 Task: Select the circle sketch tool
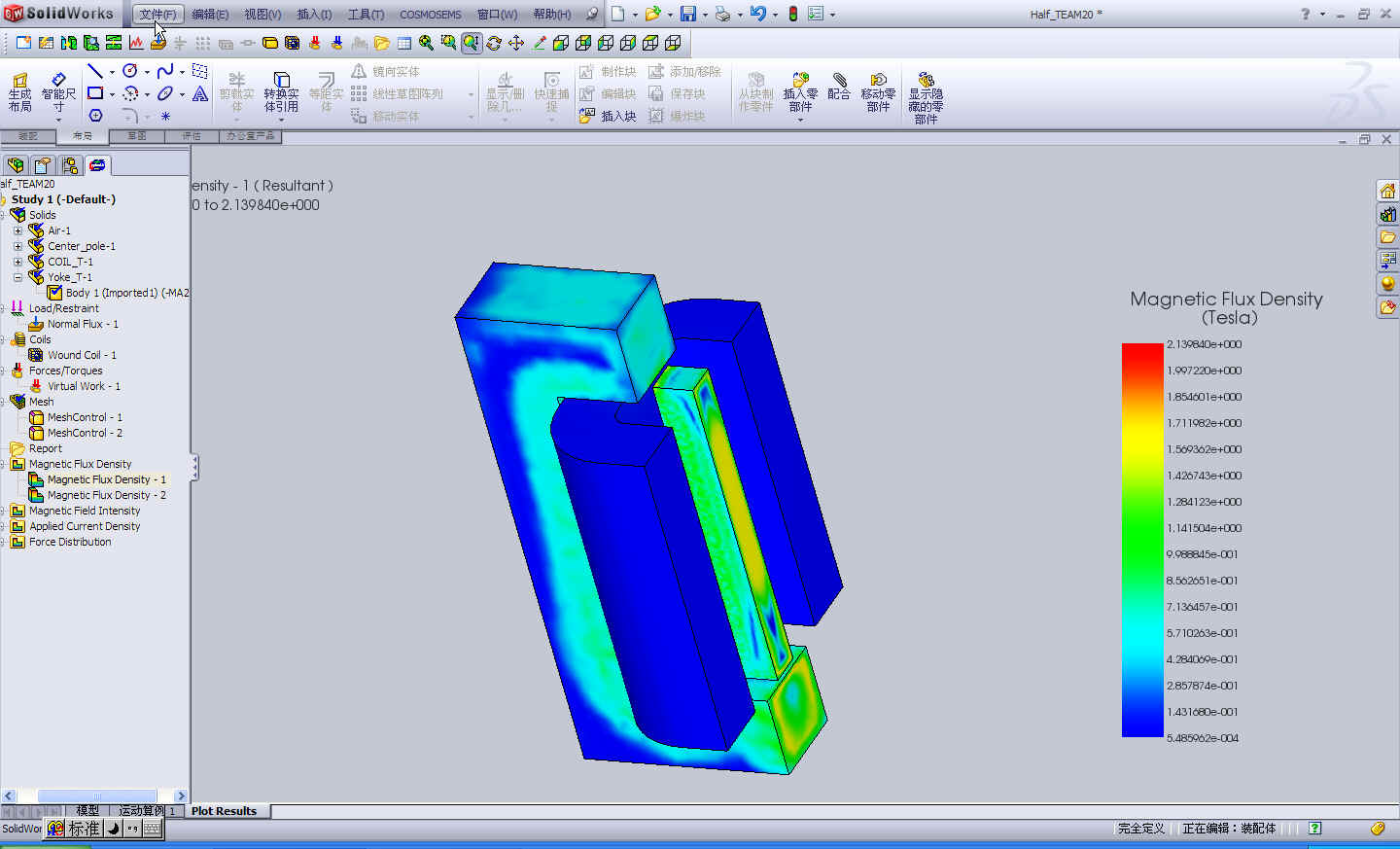point(129,71)
